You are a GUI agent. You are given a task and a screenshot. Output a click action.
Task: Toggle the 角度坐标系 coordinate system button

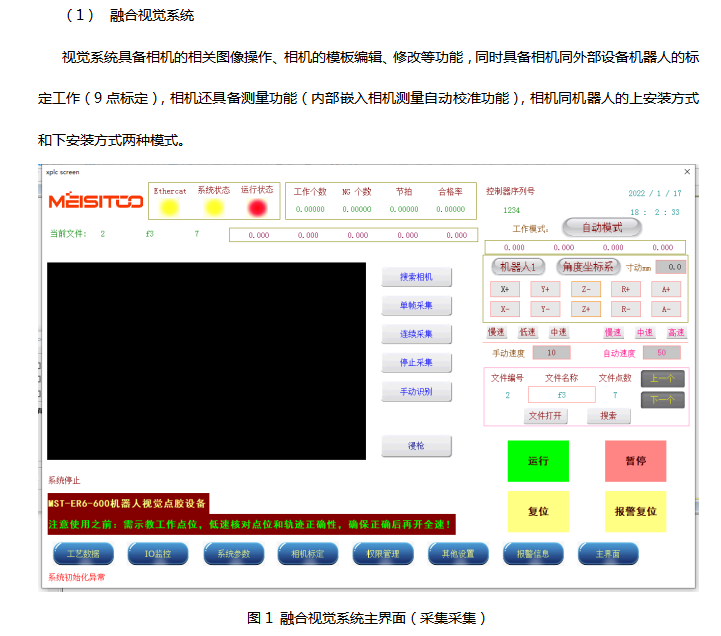point(588,267)
